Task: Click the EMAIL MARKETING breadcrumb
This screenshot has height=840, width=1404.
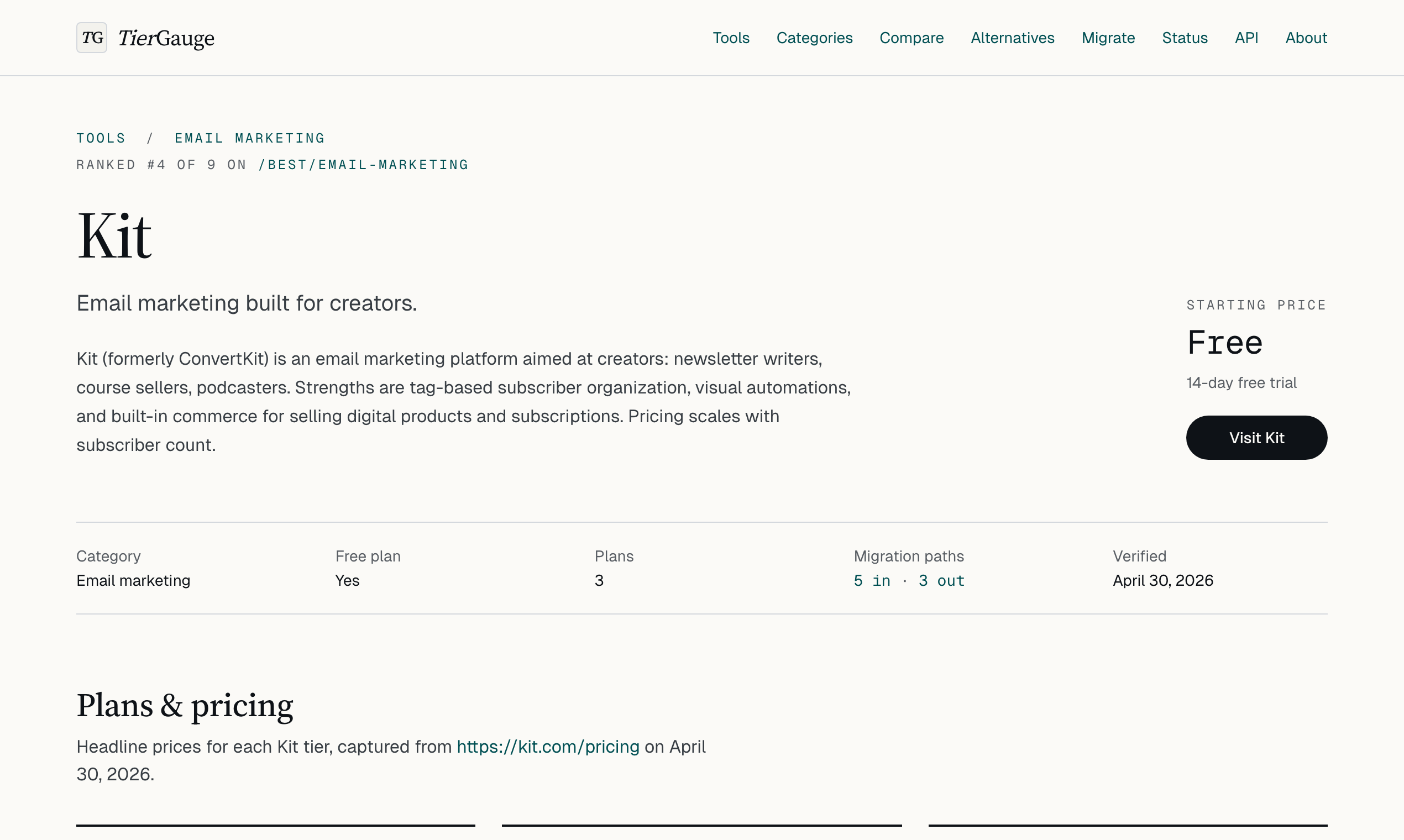Action: click(x=250, y=138)
